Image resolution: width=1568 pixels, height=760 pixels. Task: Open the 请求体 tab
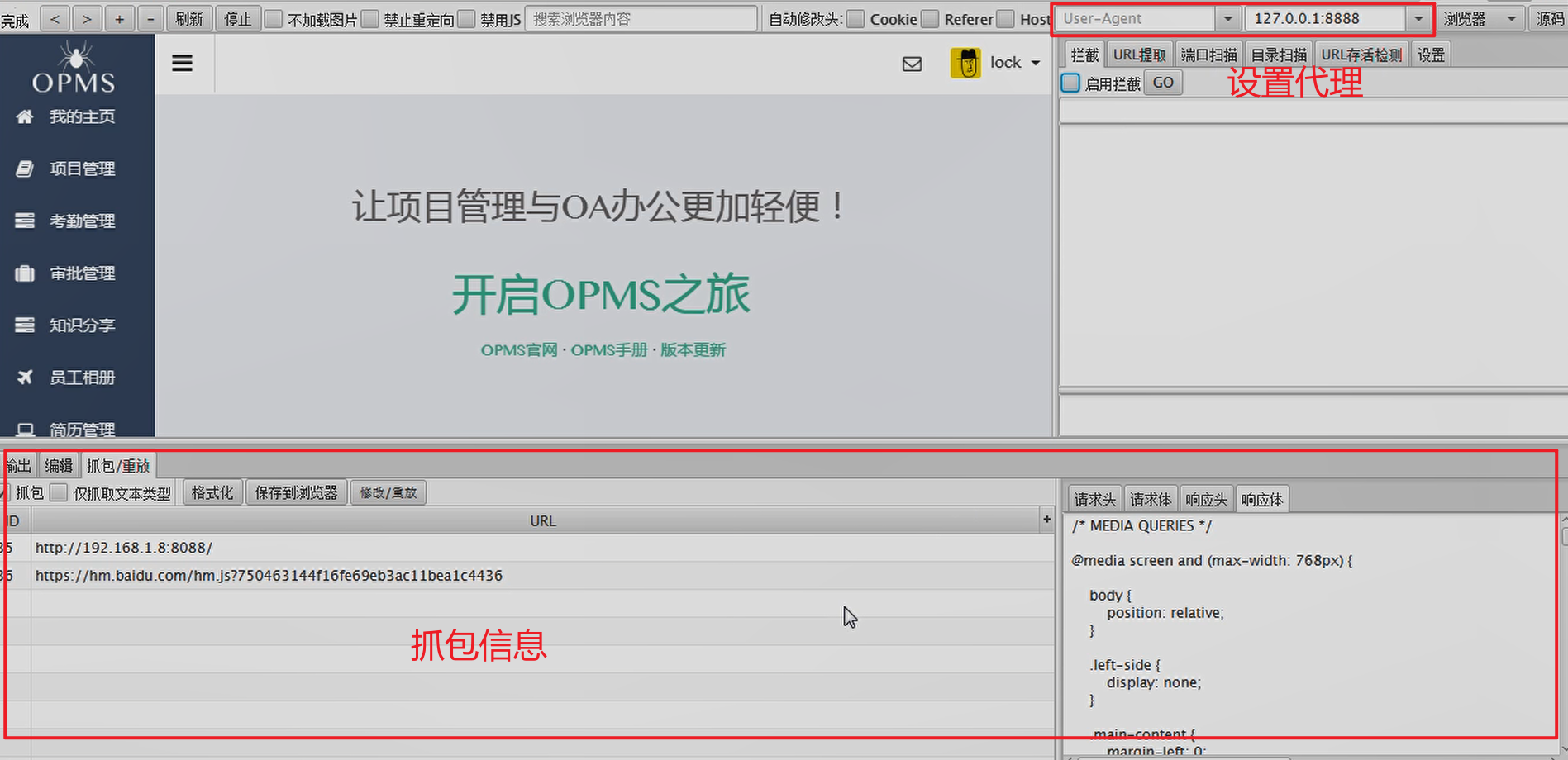coord(1151,499)
